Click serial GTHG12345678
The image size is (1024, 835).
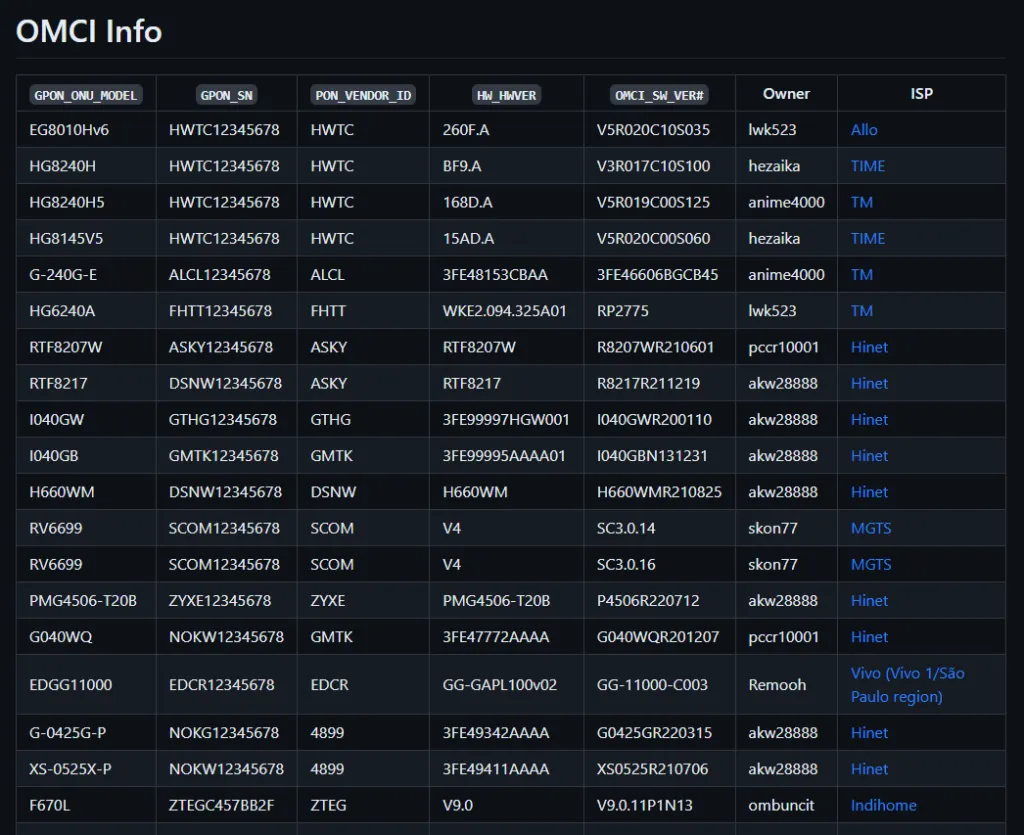click(223, 420)
